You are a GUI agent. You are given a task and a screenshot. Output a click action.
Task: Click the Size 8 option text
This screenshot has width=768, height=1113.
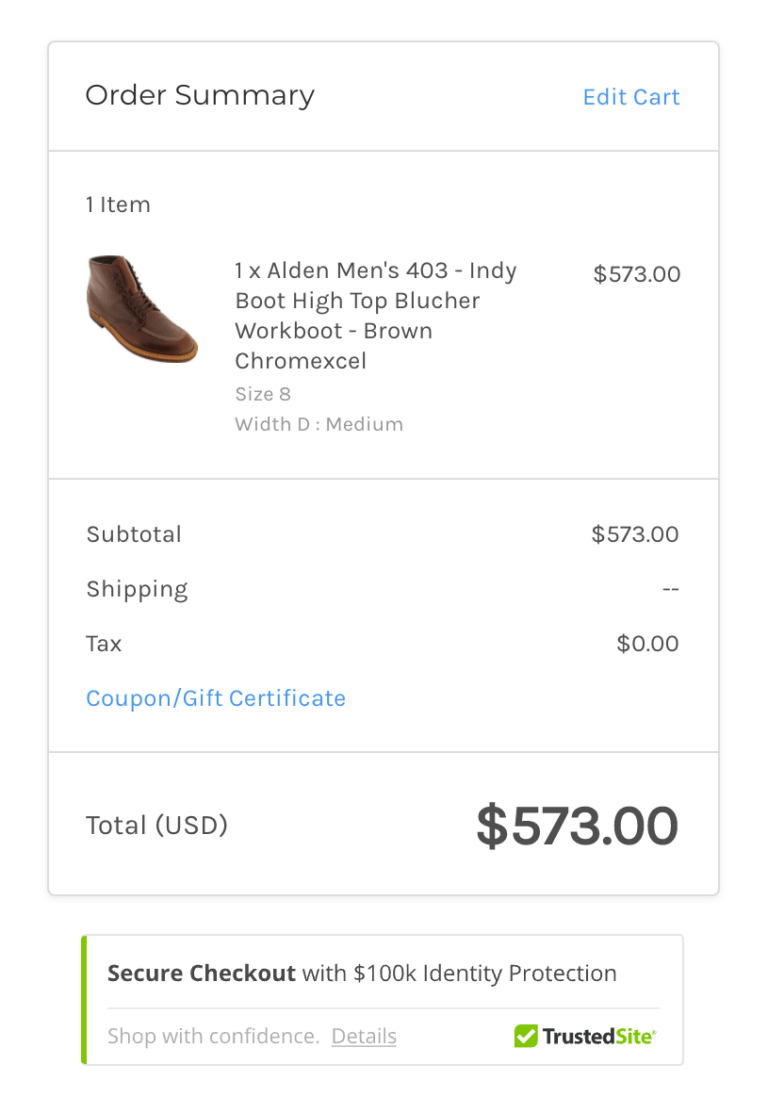[263, 393]
